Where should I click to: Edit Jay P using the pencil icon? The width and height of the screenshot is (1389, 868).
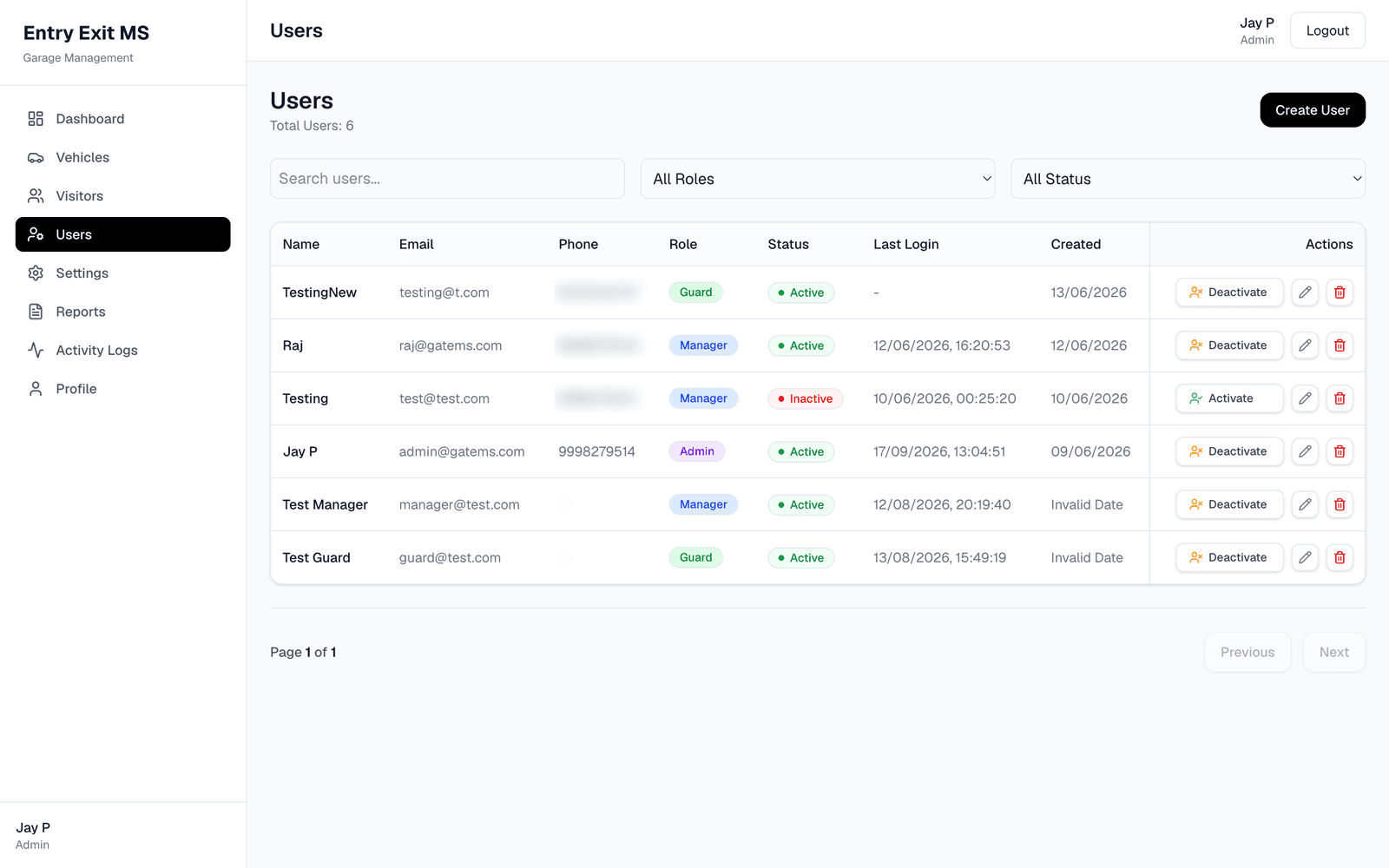pyautogui.click(x=1305, y=451)
